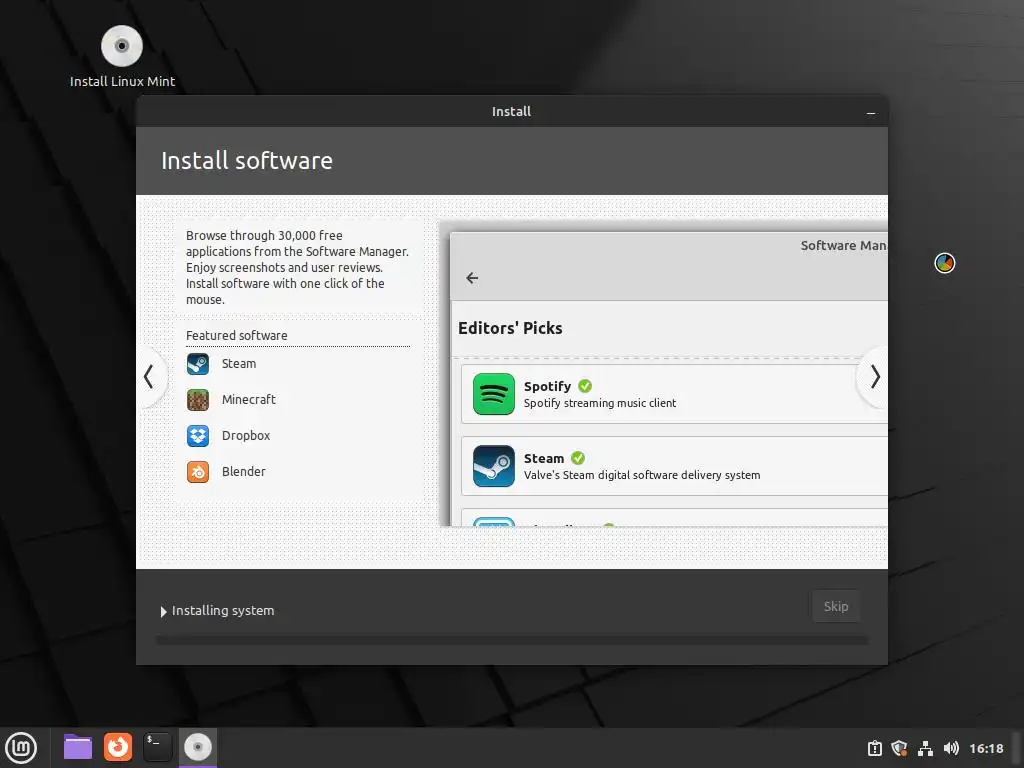Launch Firefox from the taskbar
Image resolution: width=1024 pixels, height=768 pixels.
click(x=118, y=747)
